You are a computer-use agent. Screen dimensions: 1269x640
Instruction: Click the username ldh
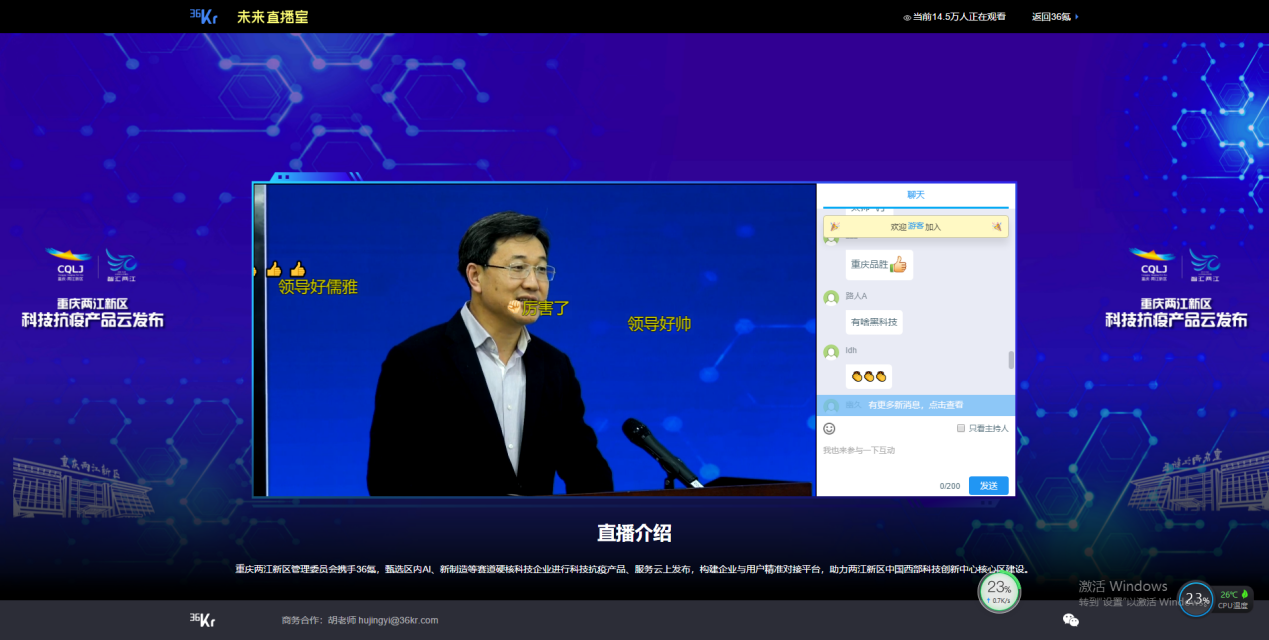point(851,350)
